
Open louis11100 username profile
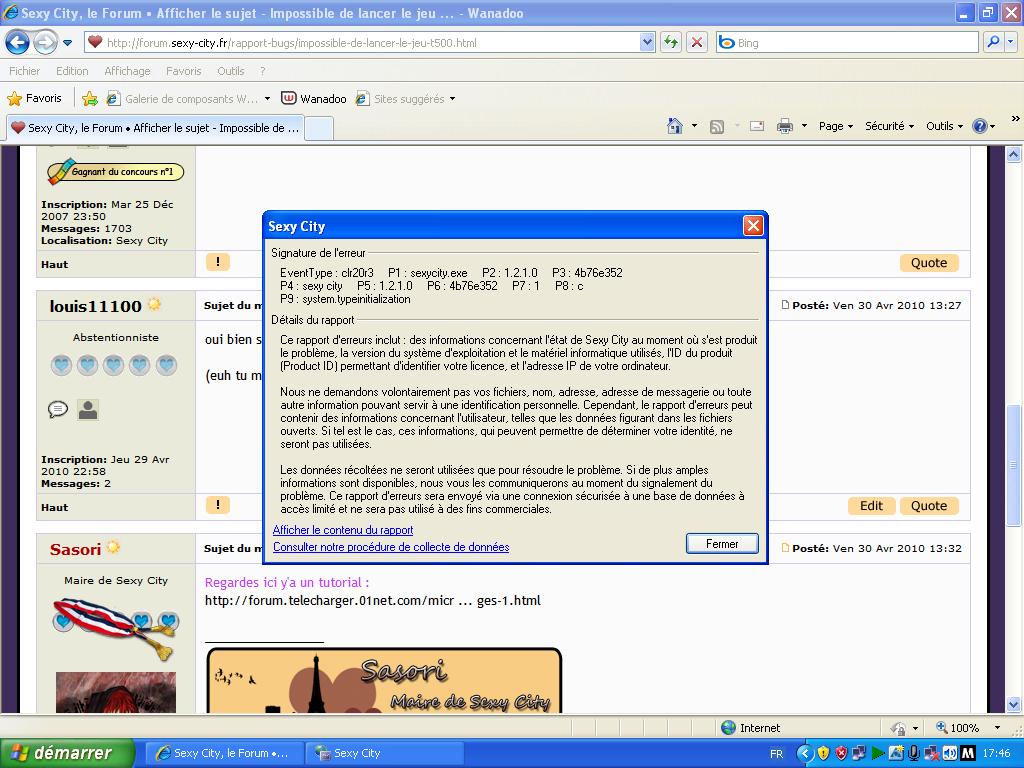point(95,306)
